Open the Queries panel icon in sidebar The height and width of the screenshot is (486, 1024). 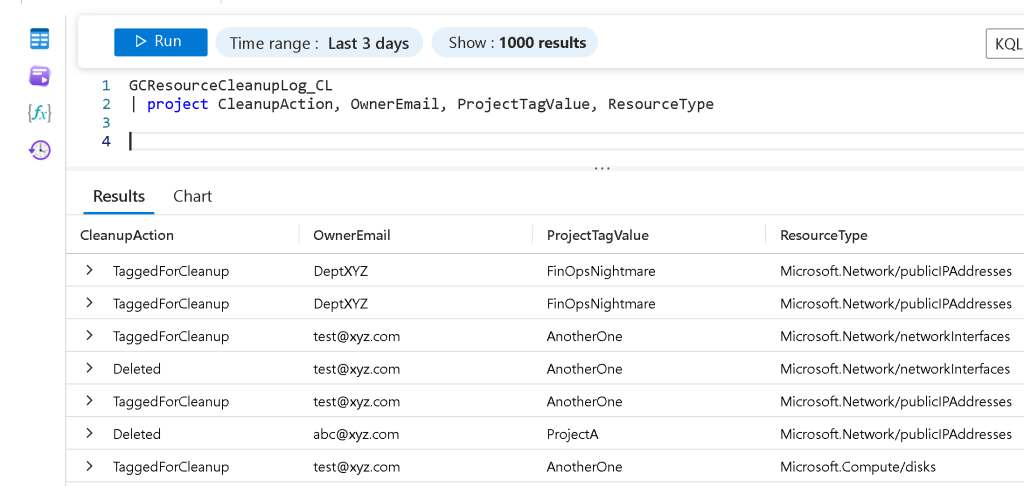pos(39,77)
